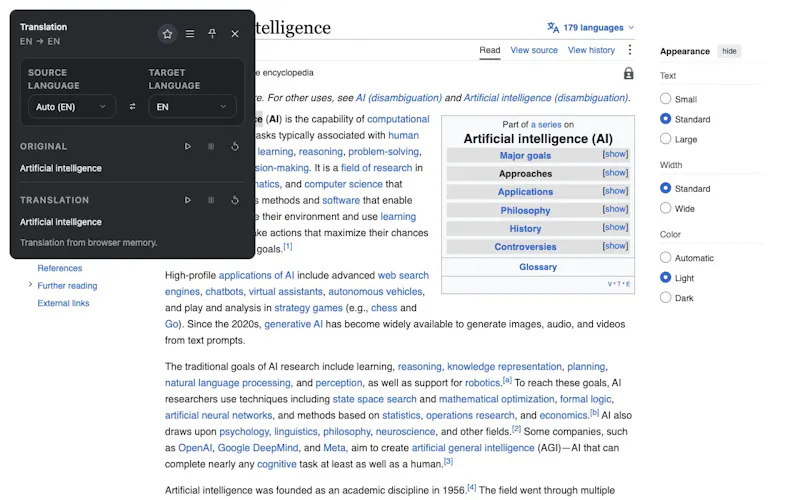Show the Major goals section
The image size is (800, 500).
615,154
